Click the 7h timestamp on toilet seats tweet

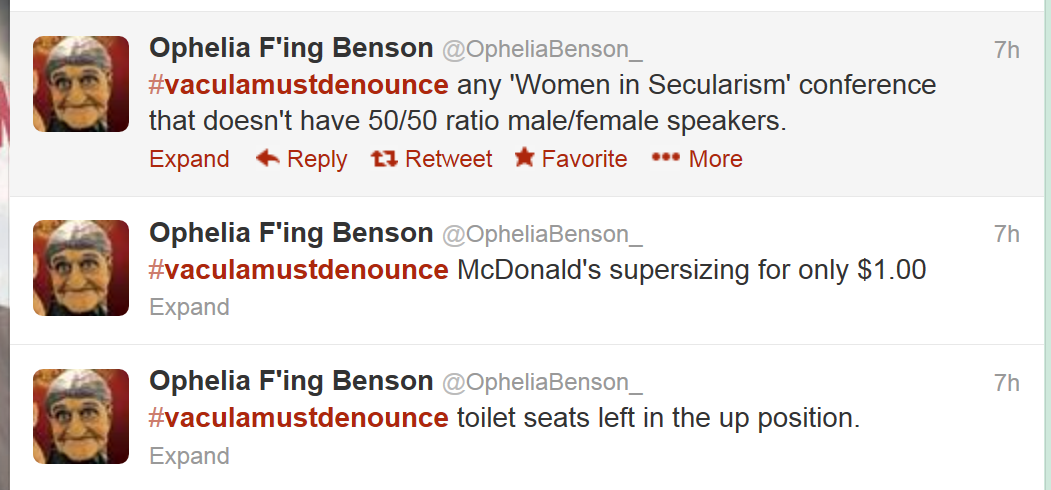1006,383
